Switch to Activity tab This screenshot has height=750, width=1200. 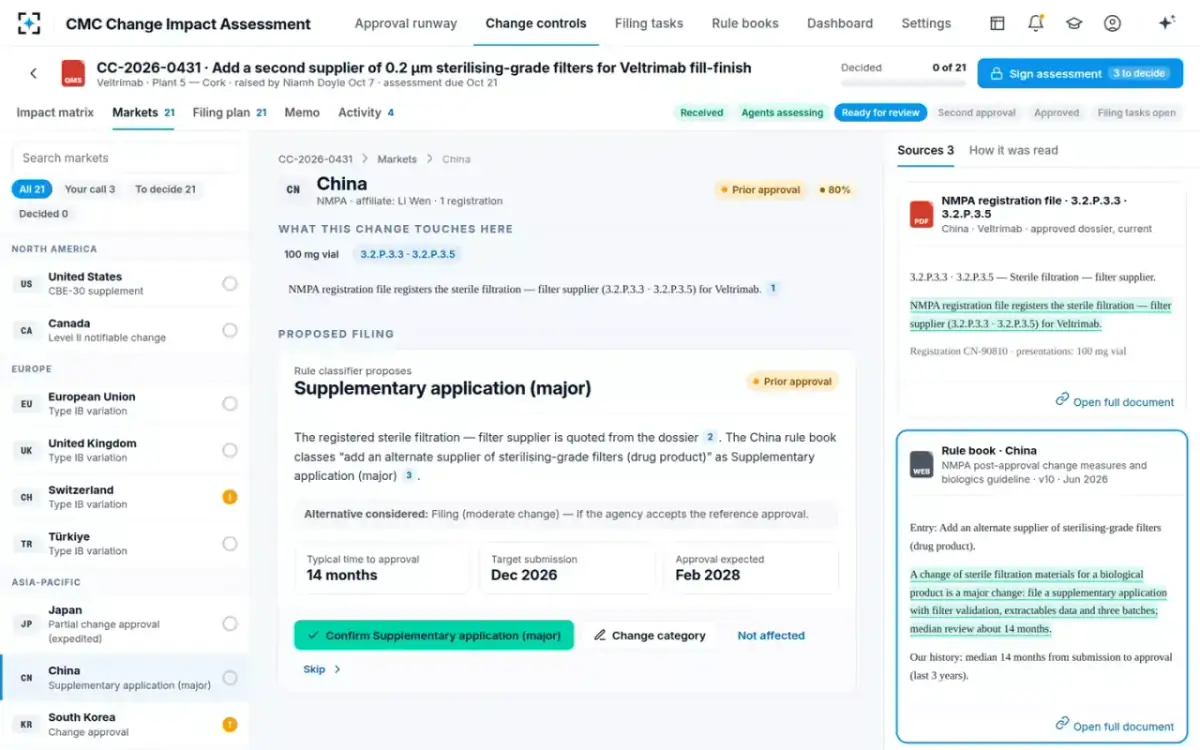[x=366, y=112]
